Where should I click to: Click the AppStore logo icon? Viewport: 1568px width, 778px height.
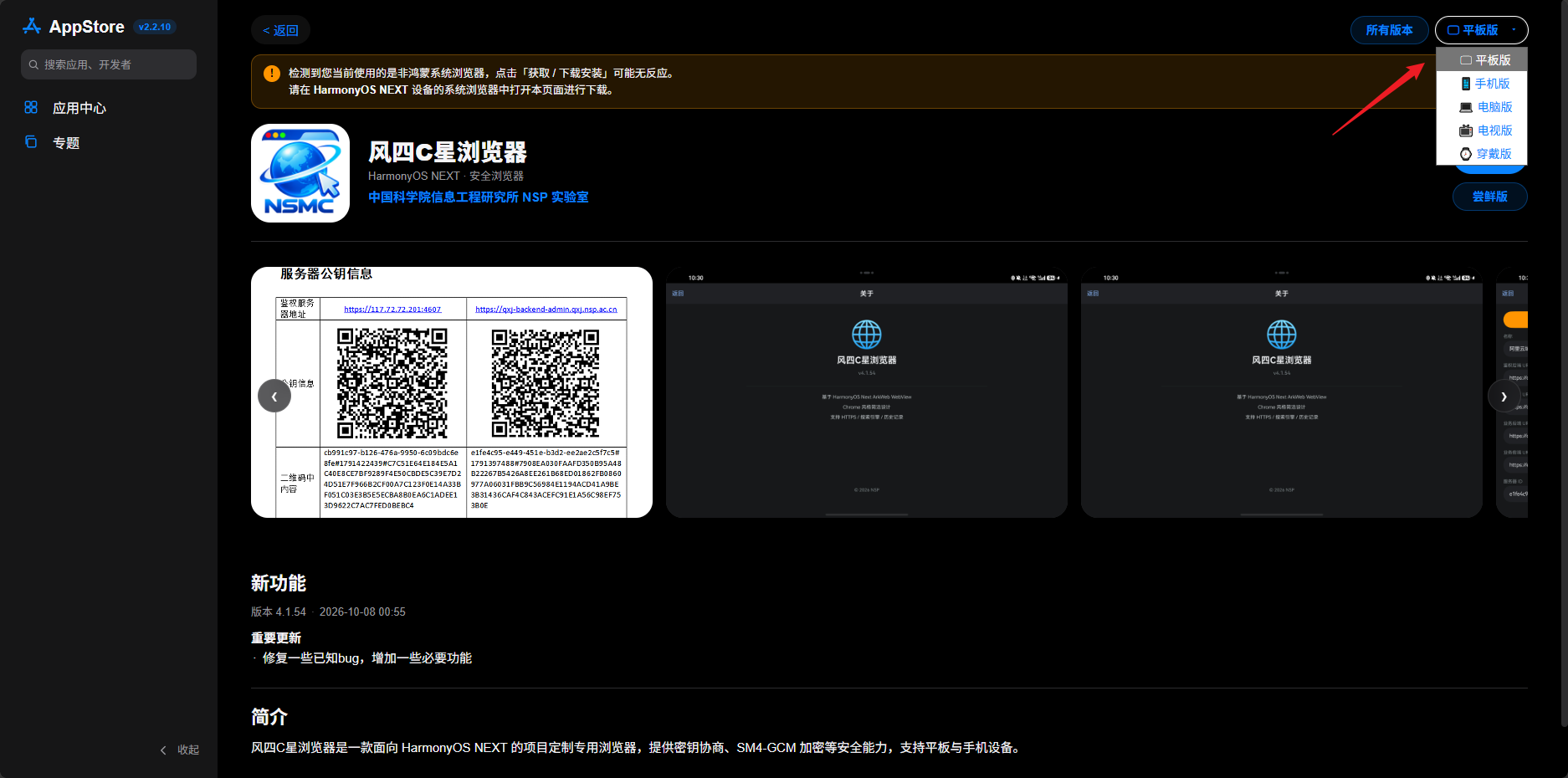(x=32, y=26)
